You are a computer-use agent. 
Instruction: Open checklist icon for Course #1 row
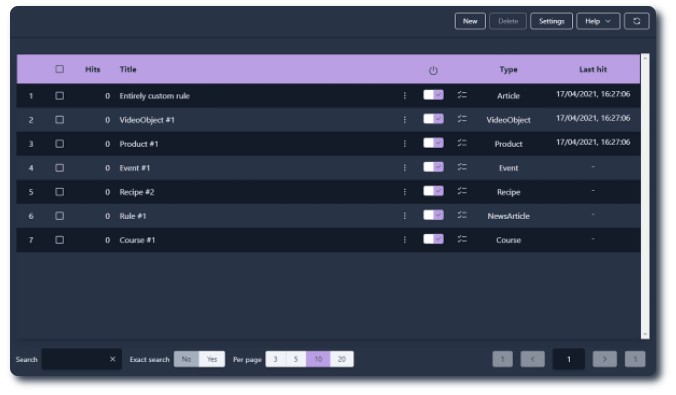point(462,239)
